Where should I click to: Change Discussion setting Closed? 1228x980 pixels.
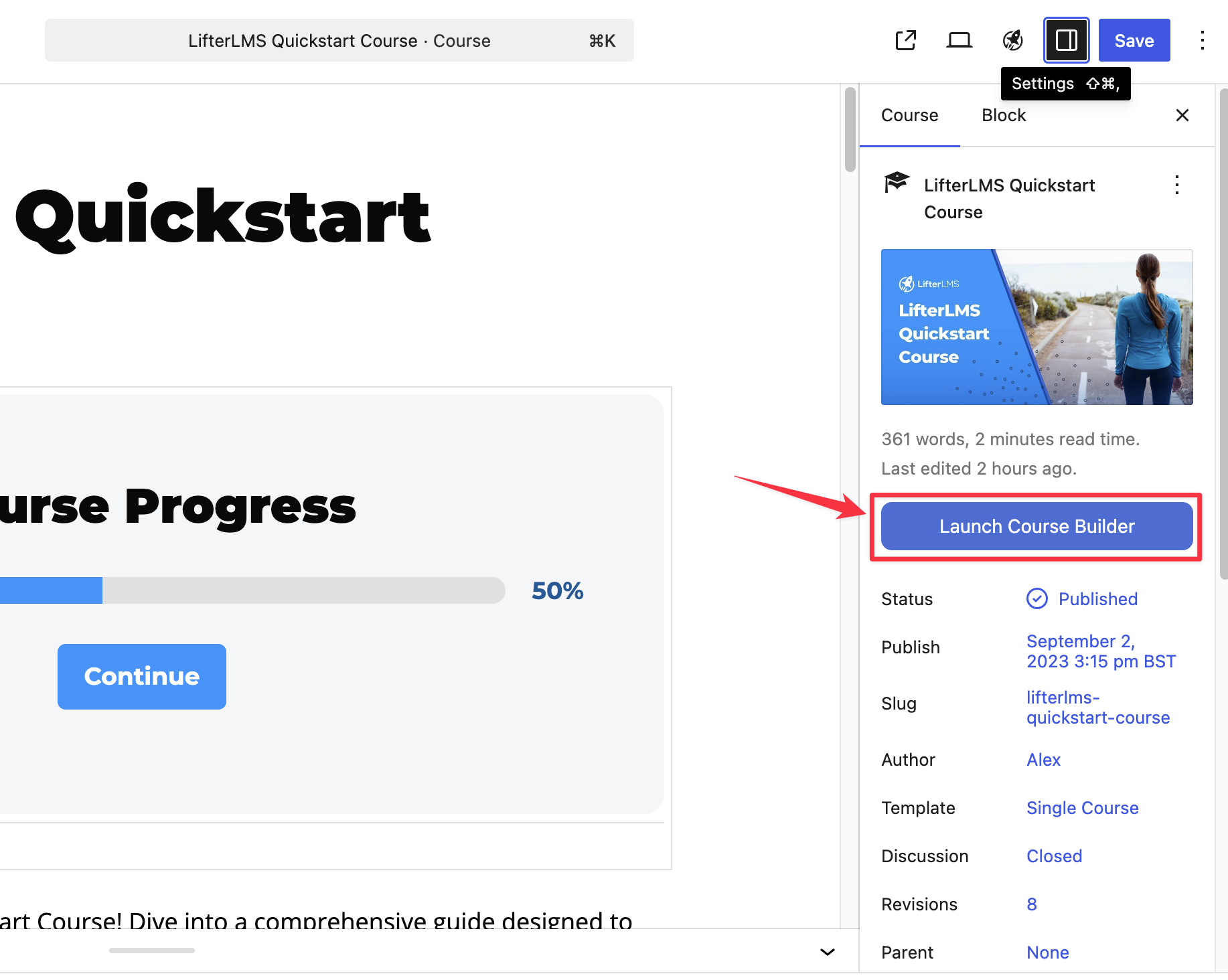[1054, 856]
